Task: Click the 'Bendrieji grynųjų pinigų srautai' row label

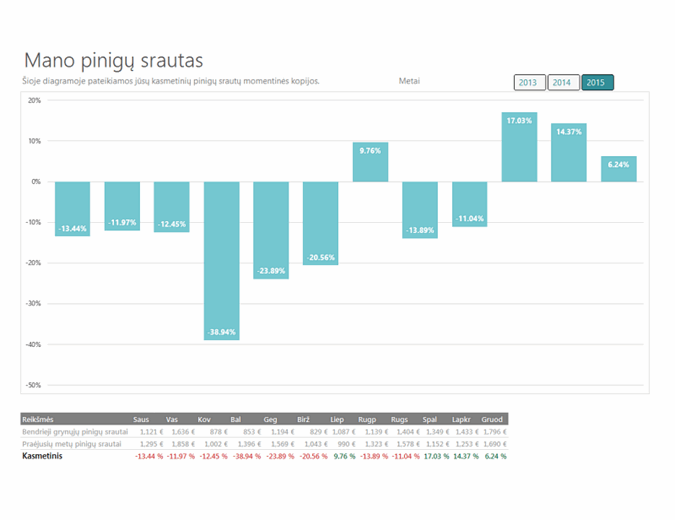Action: (x=75, y=431)
